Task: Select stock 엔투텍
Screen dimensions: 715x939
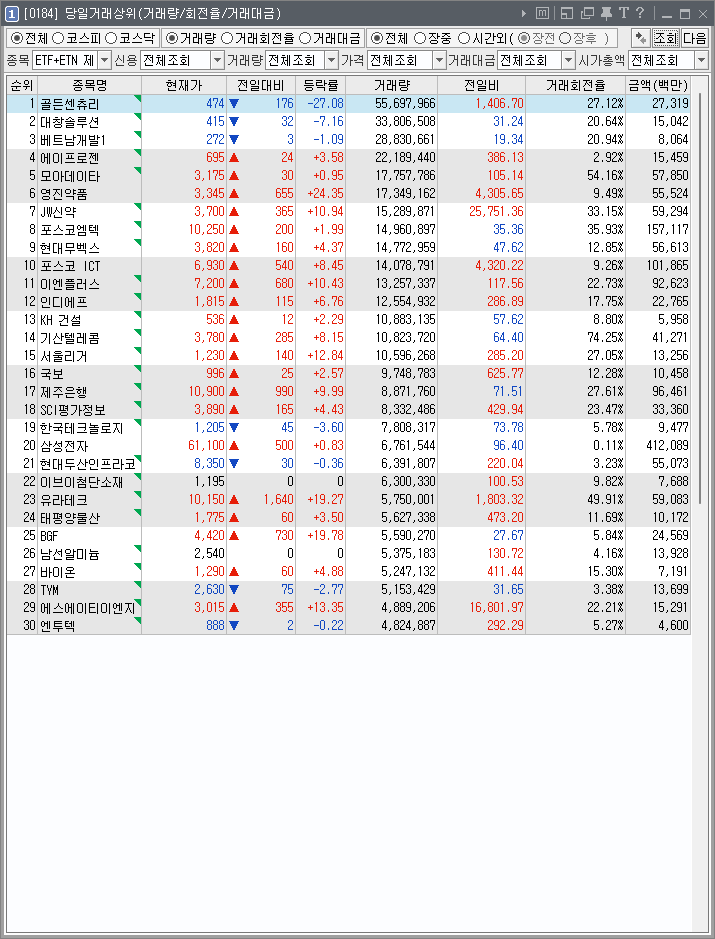Action: pyautogui.click(x=57, y=625)
